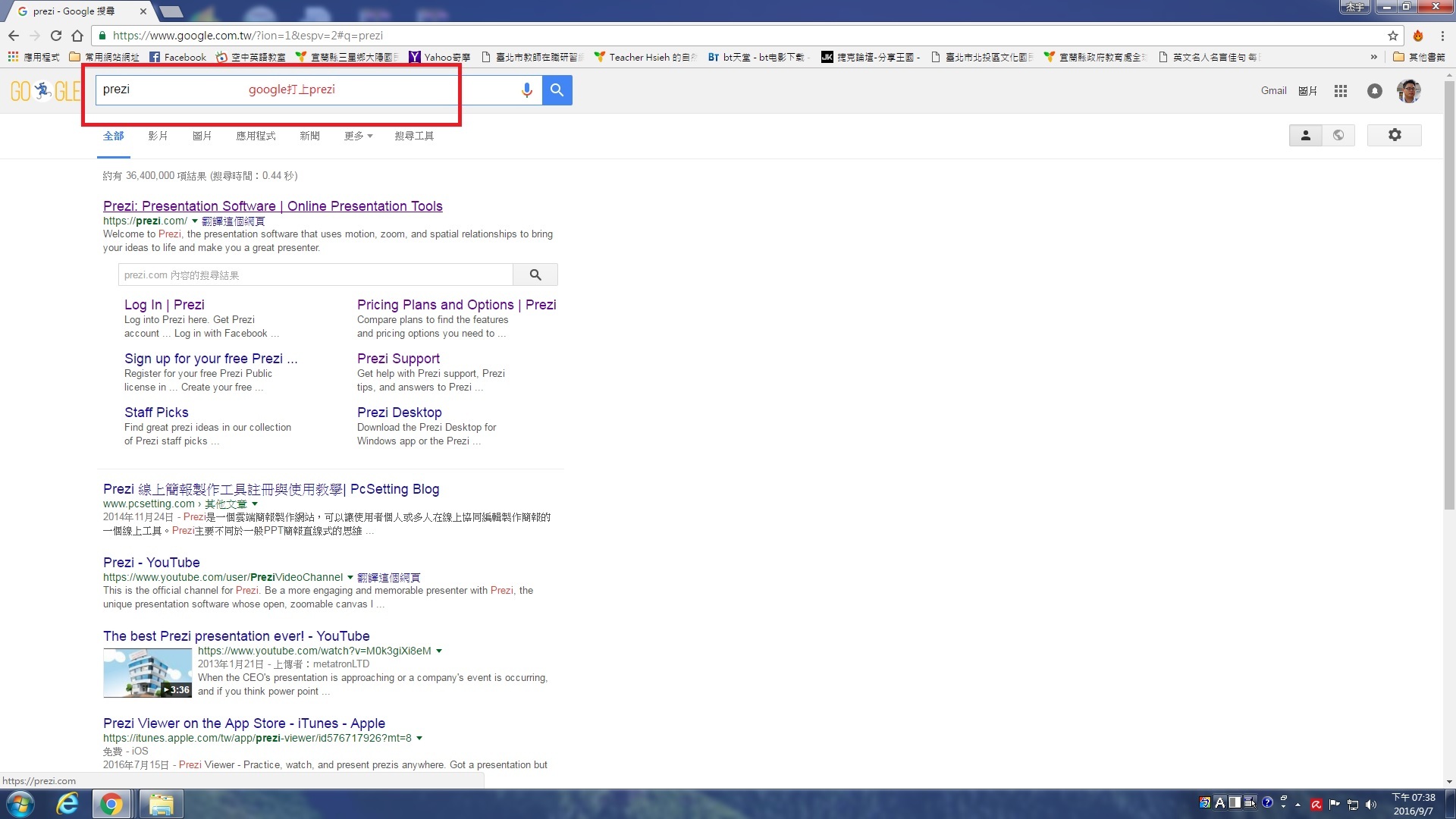Open Pricing Plans and Options link
Image resolution: width=1456 pixels, height=819 pixels.
coord(457,305)
